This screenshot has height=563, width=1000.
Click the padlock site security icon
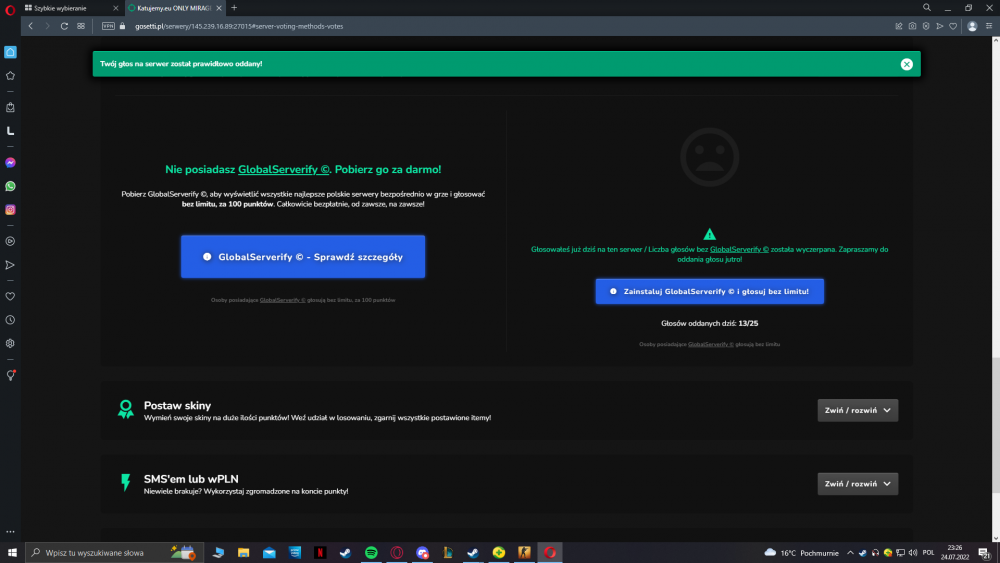122,26
